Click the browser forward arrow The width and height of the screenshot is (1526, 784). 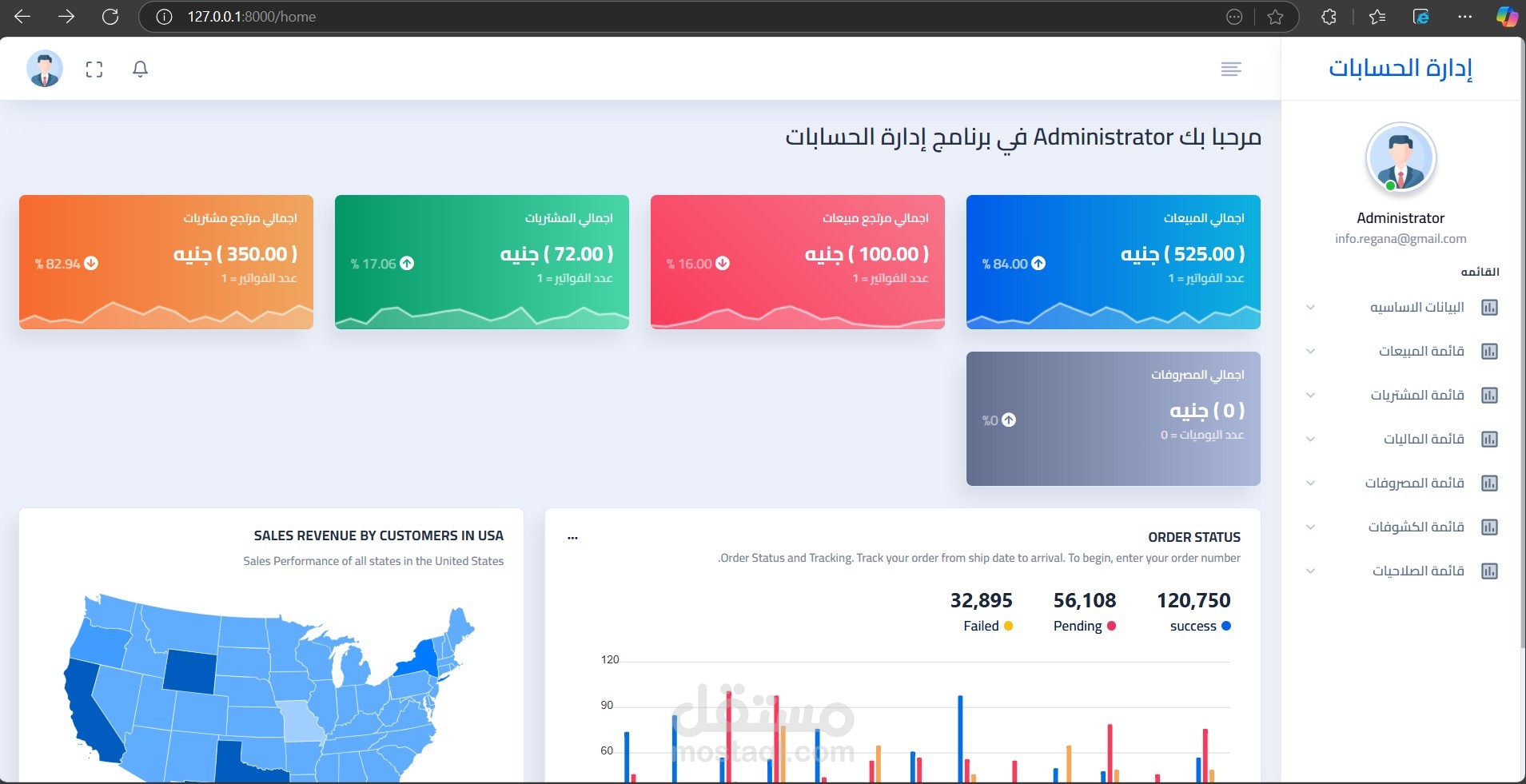[66, 16]
